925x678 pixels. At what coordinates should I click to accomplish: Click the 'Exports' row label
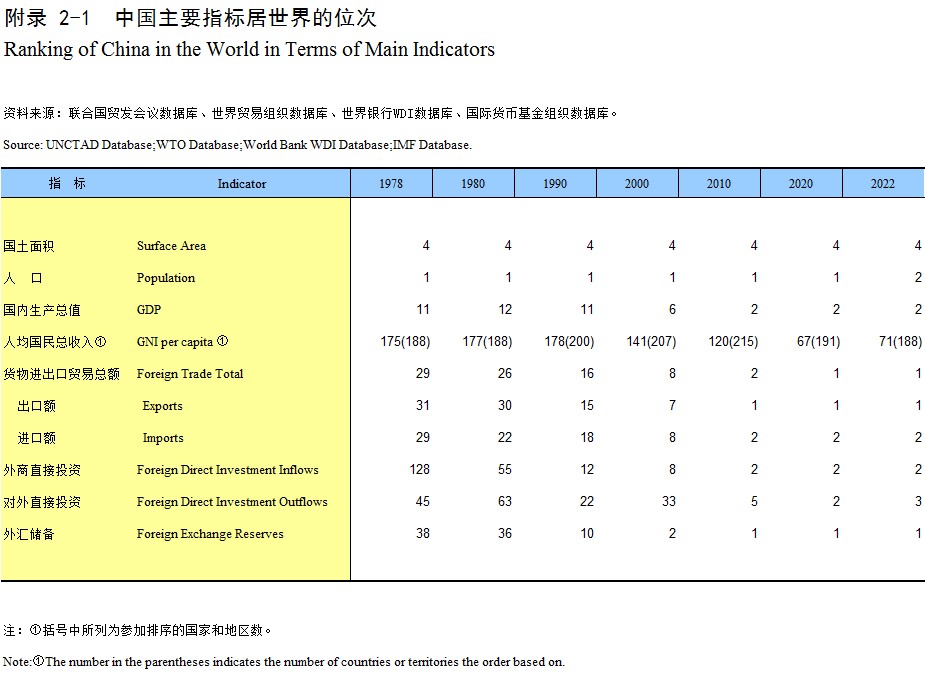click(x=162, y=406)
